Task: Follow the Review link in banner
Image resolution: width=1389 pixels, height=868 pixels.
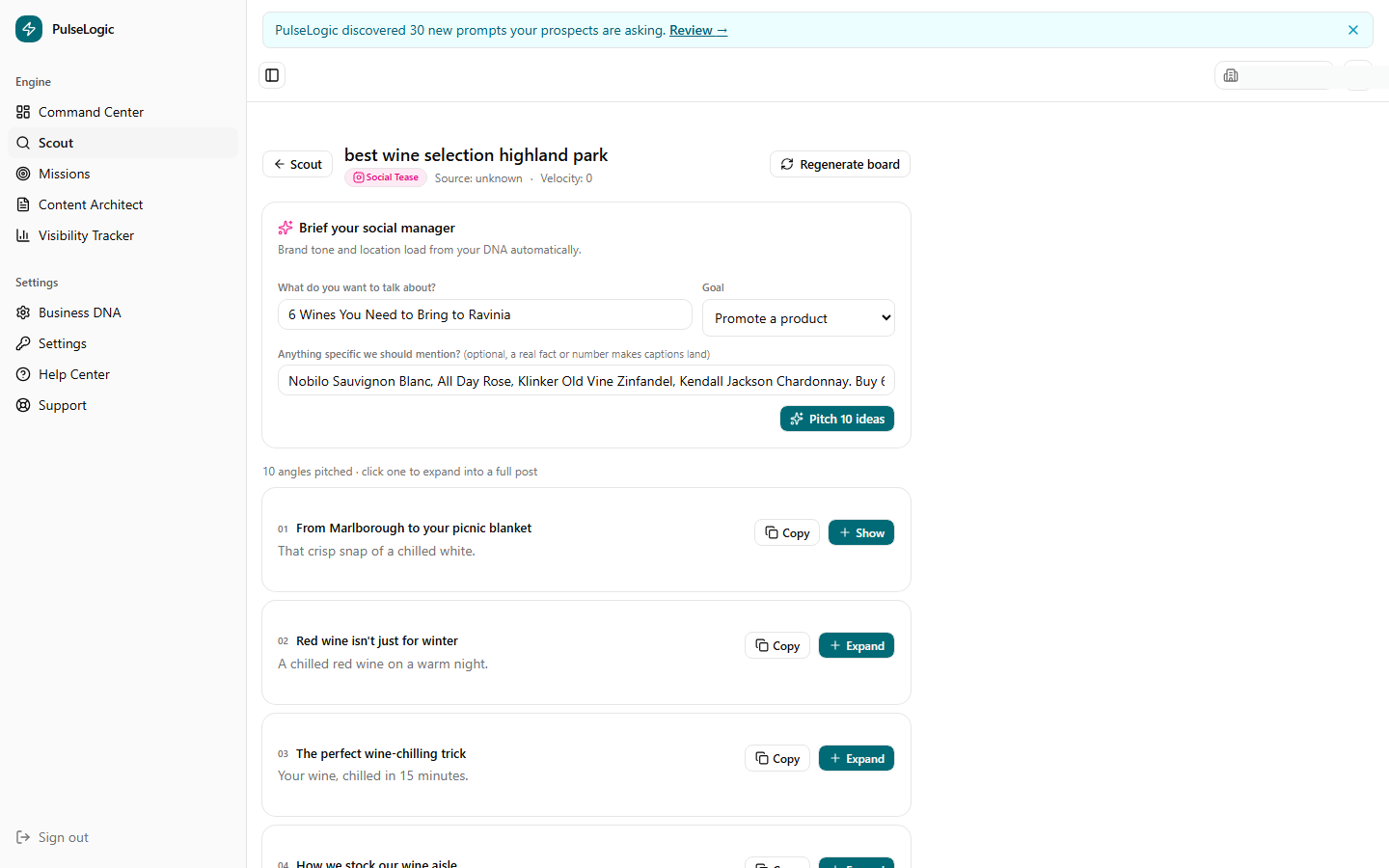Action: (698, 30)
